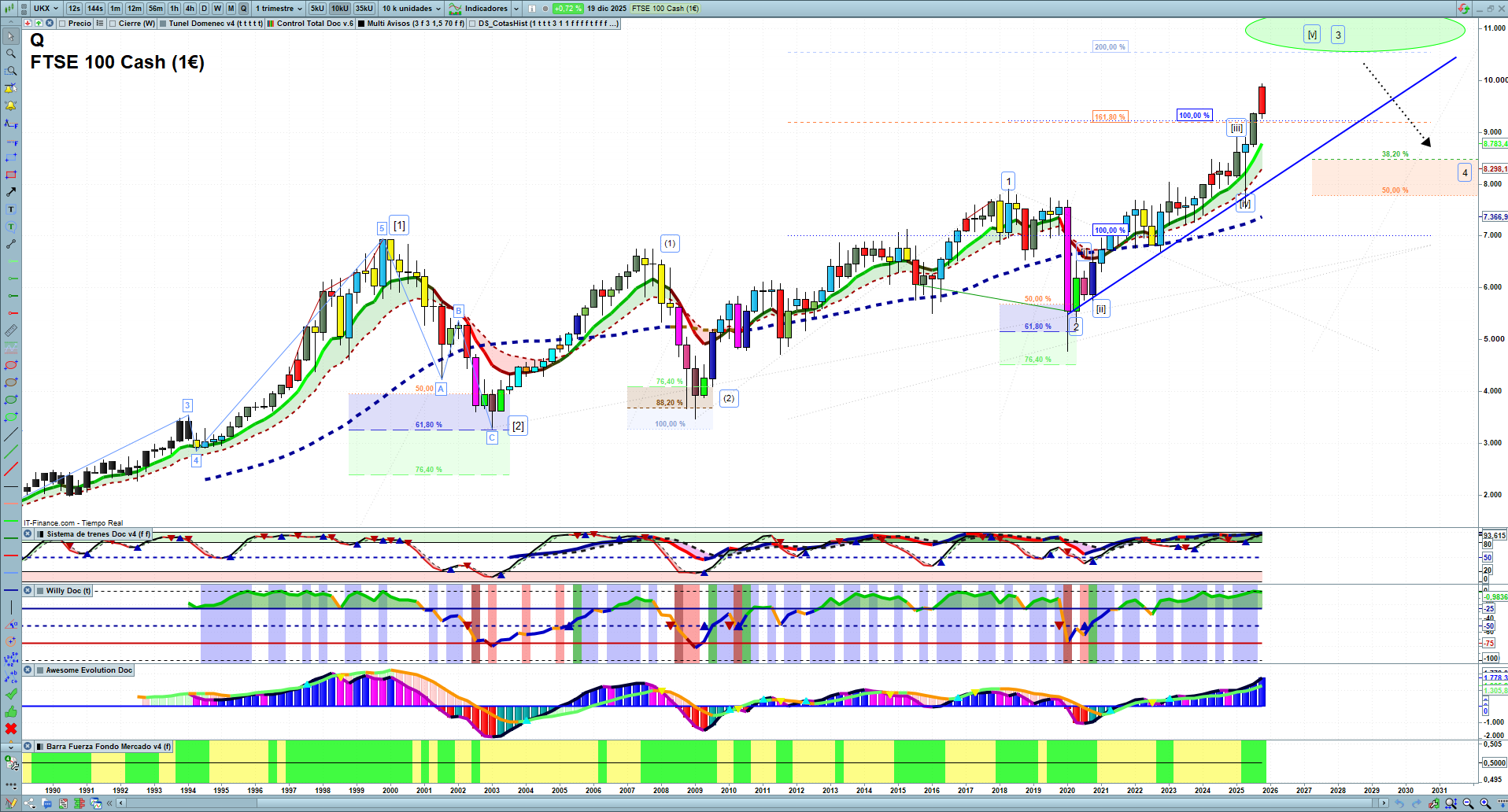Image resolution: width=1508 pixels, height=812 pixels.
Task: Select the brown ellipse drawing tool
Action: (11, 382)
